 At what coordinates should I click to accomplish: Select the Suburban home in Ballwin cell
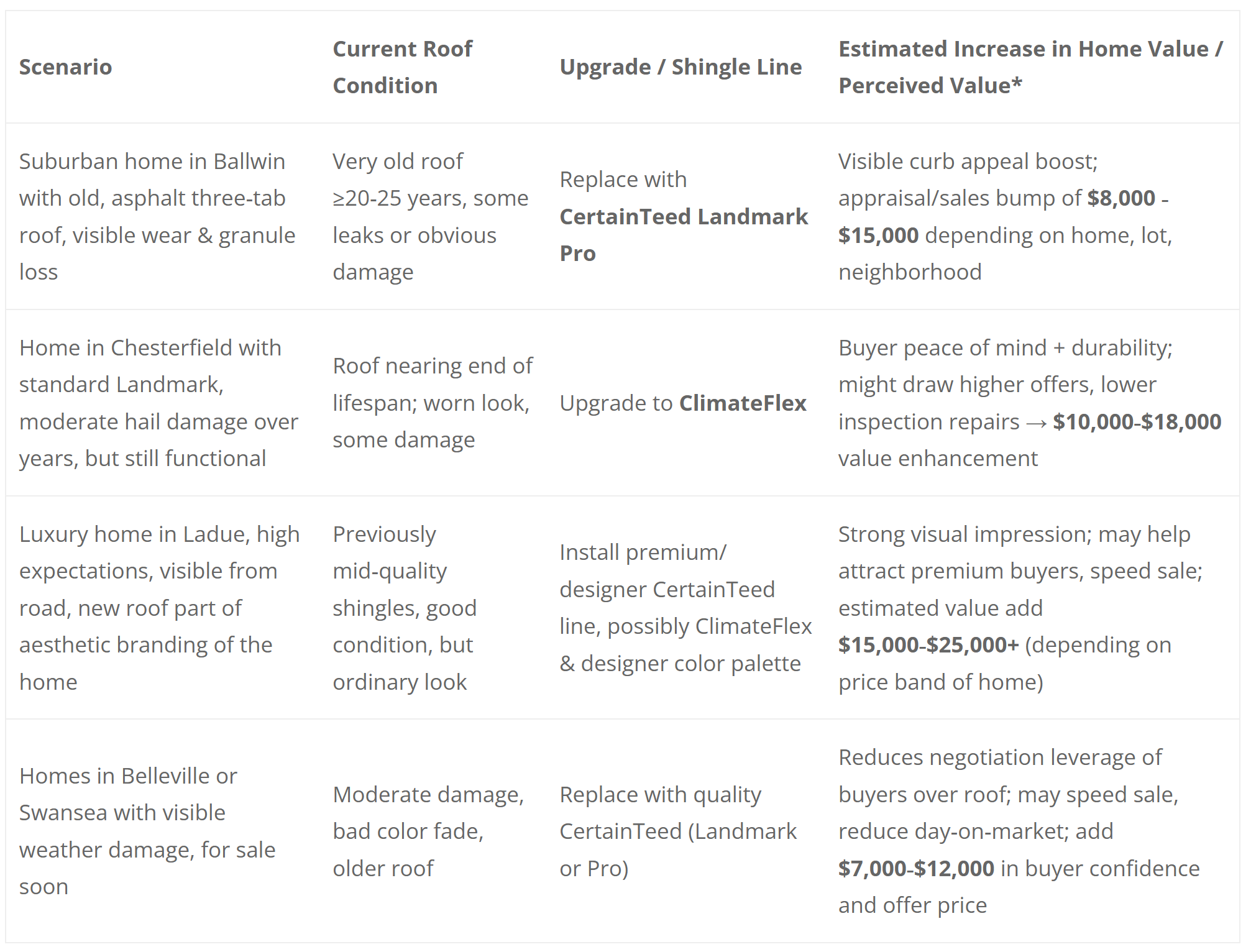(157, 216)
